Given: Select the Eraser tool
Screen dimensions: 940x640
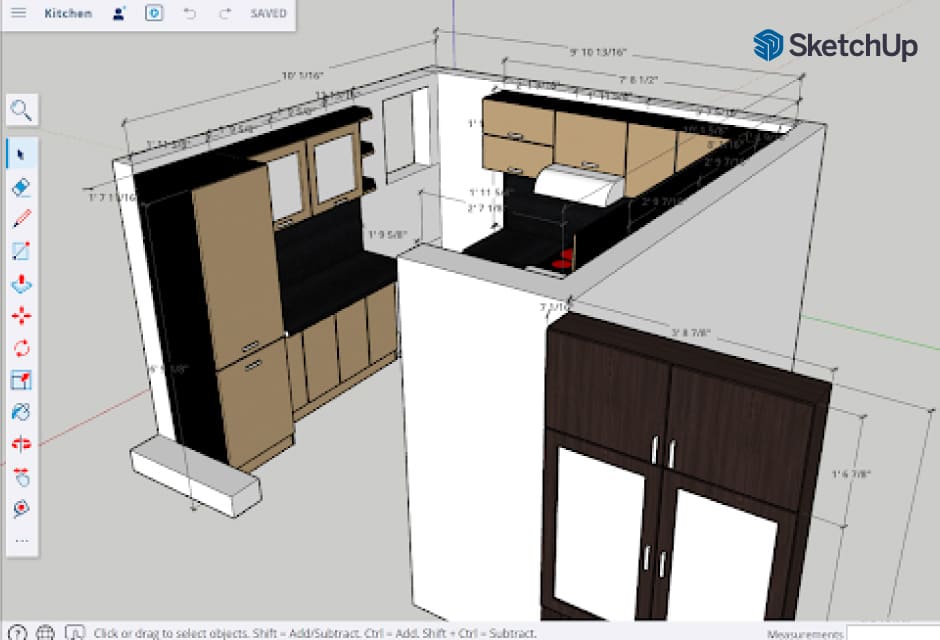Looking at the screenshot, I should [22, 187].
